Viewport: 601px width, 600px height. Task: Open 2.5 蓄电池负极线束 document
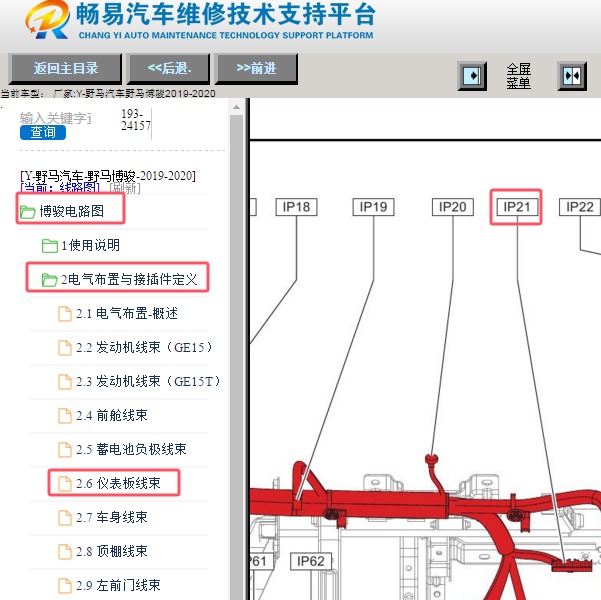click(131, 449)
